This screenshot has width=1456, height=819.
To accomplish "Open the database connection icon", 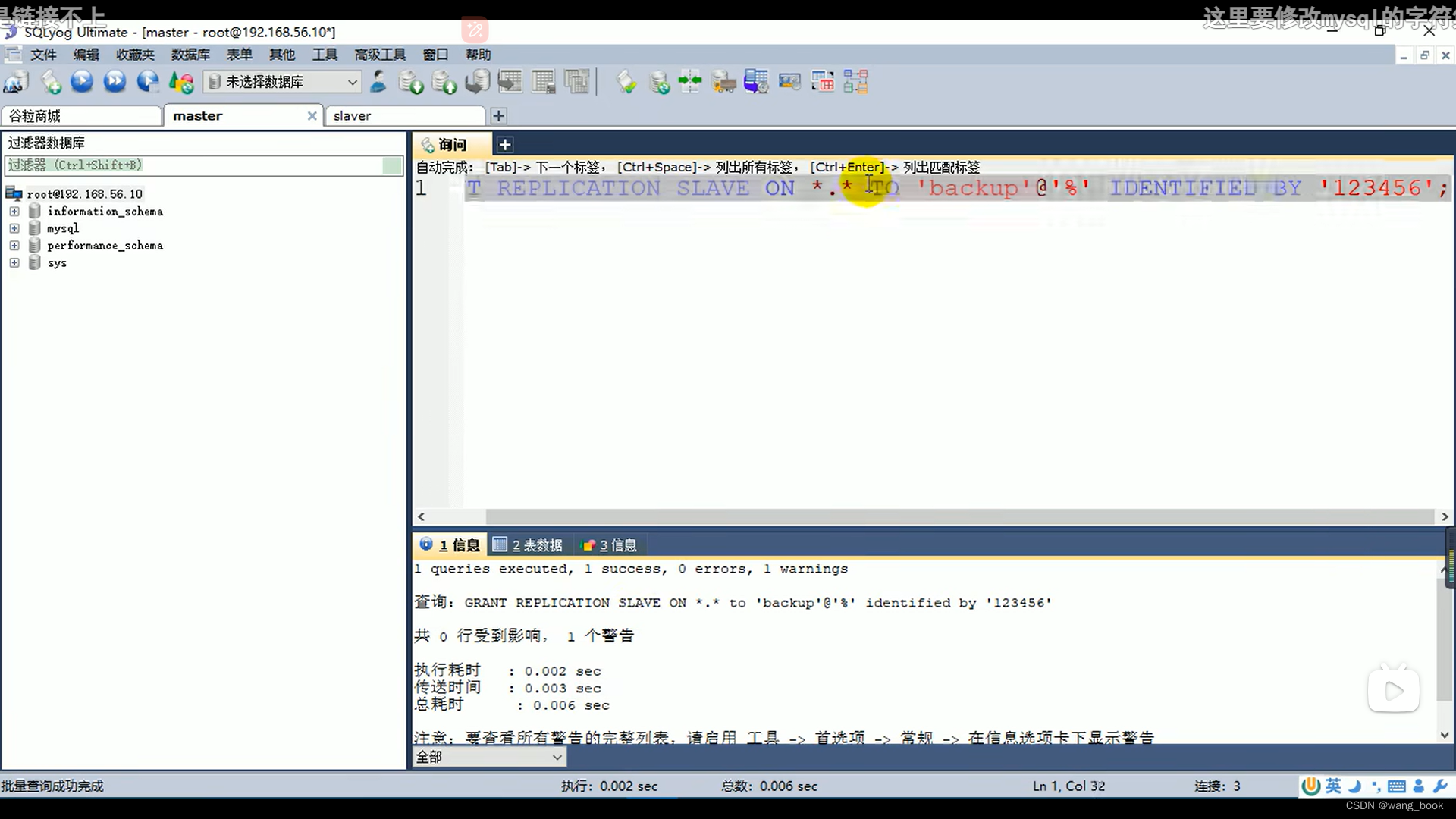I will pyautogui.click(x=14, y=82).
